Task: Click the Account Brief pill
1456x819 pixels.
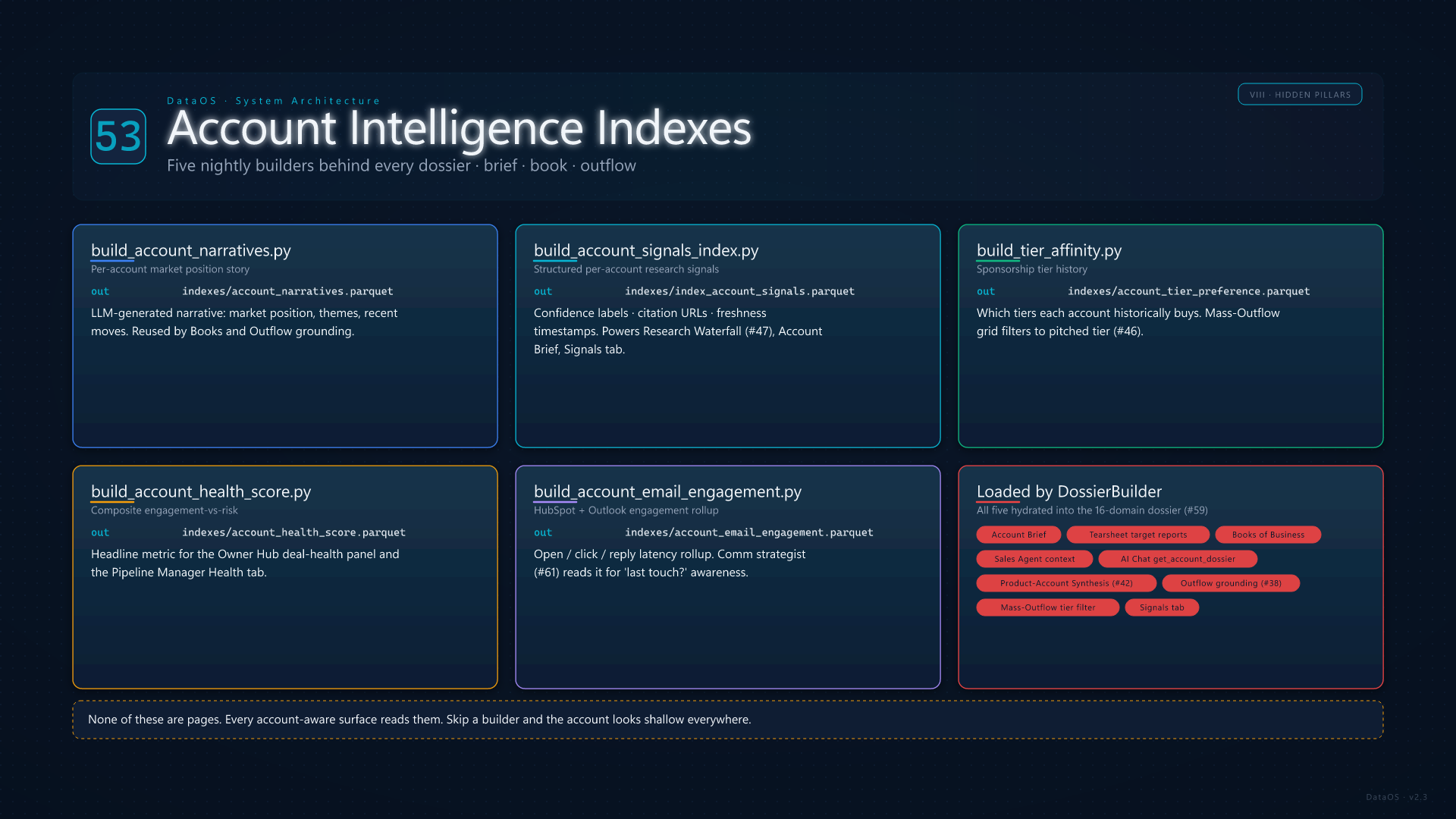Action: [x=1018, y=535]
